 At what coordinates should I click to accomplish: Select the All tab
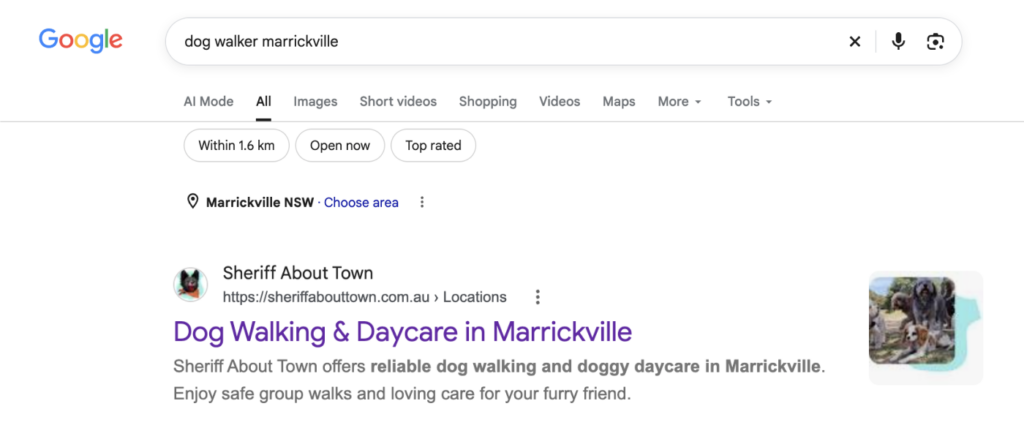point(264,101)
